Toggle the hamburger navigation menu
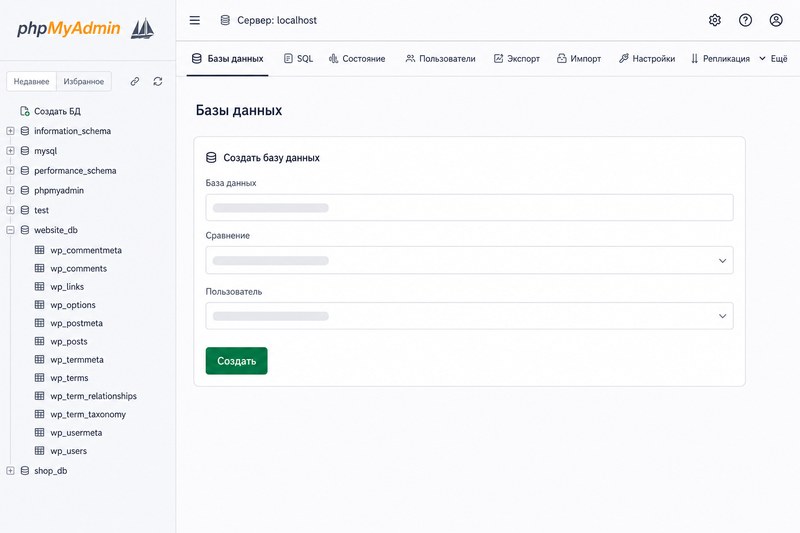 194,20
